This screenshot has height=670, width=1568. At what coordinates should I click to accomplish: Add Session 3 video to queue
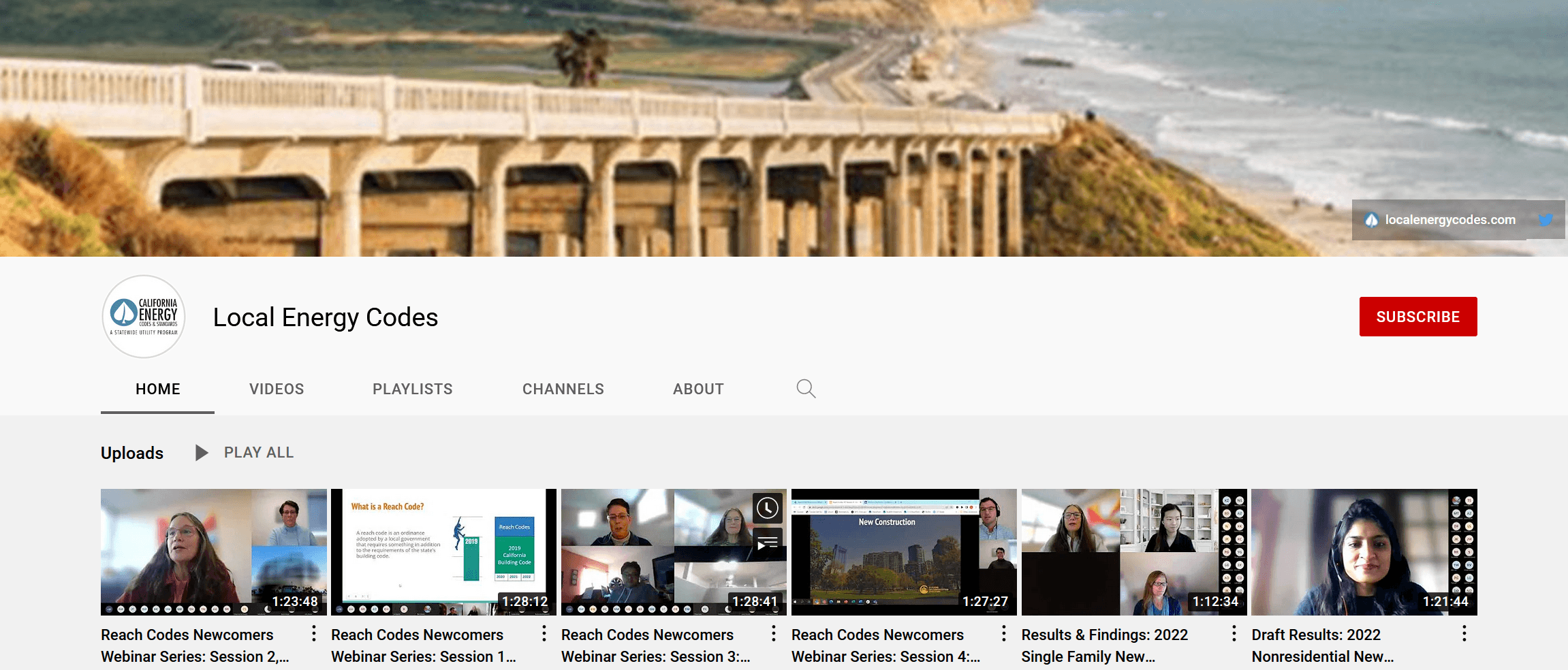click(768, 541)
